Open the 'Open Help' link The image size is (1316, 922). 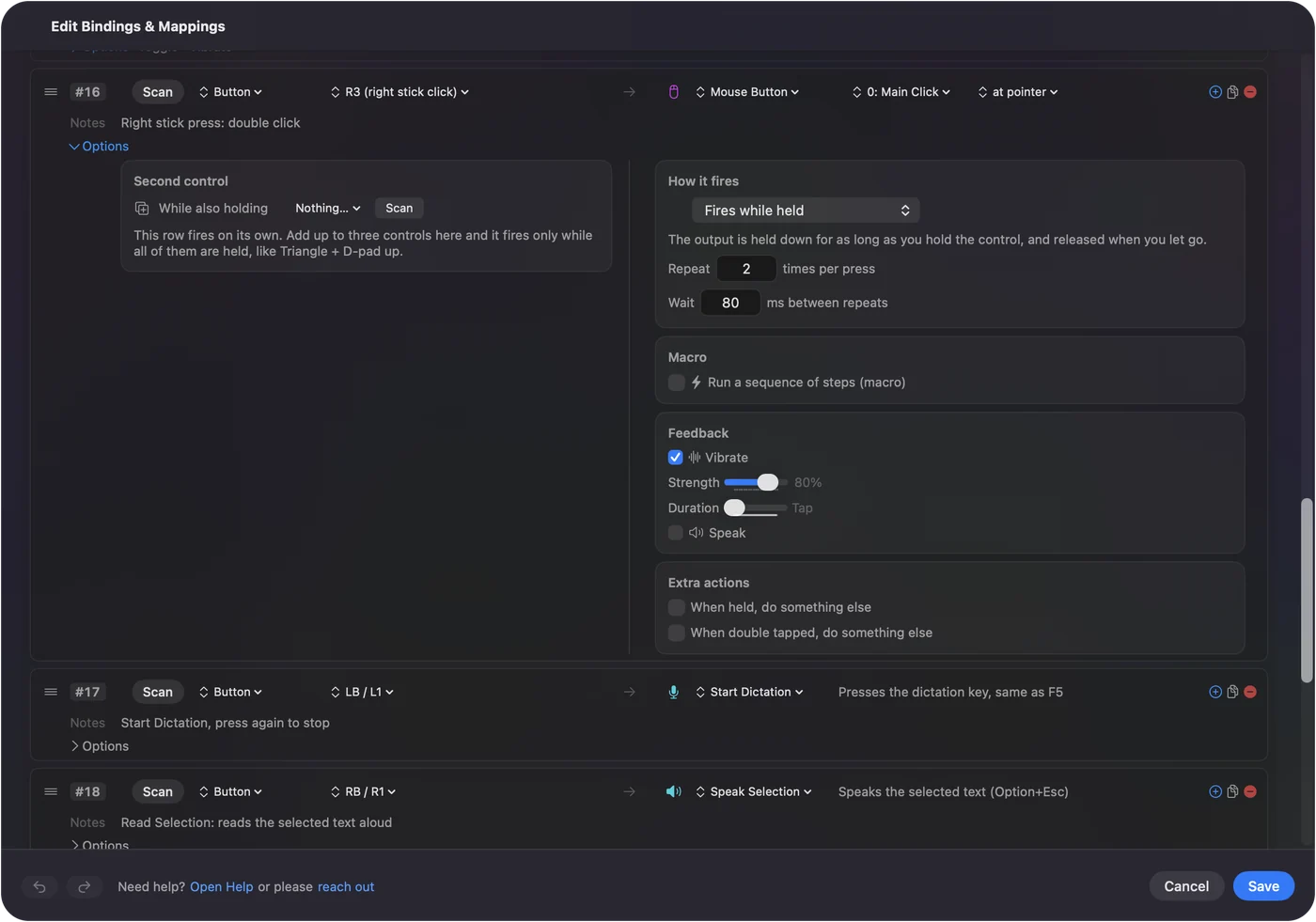(x=222, y=887)
